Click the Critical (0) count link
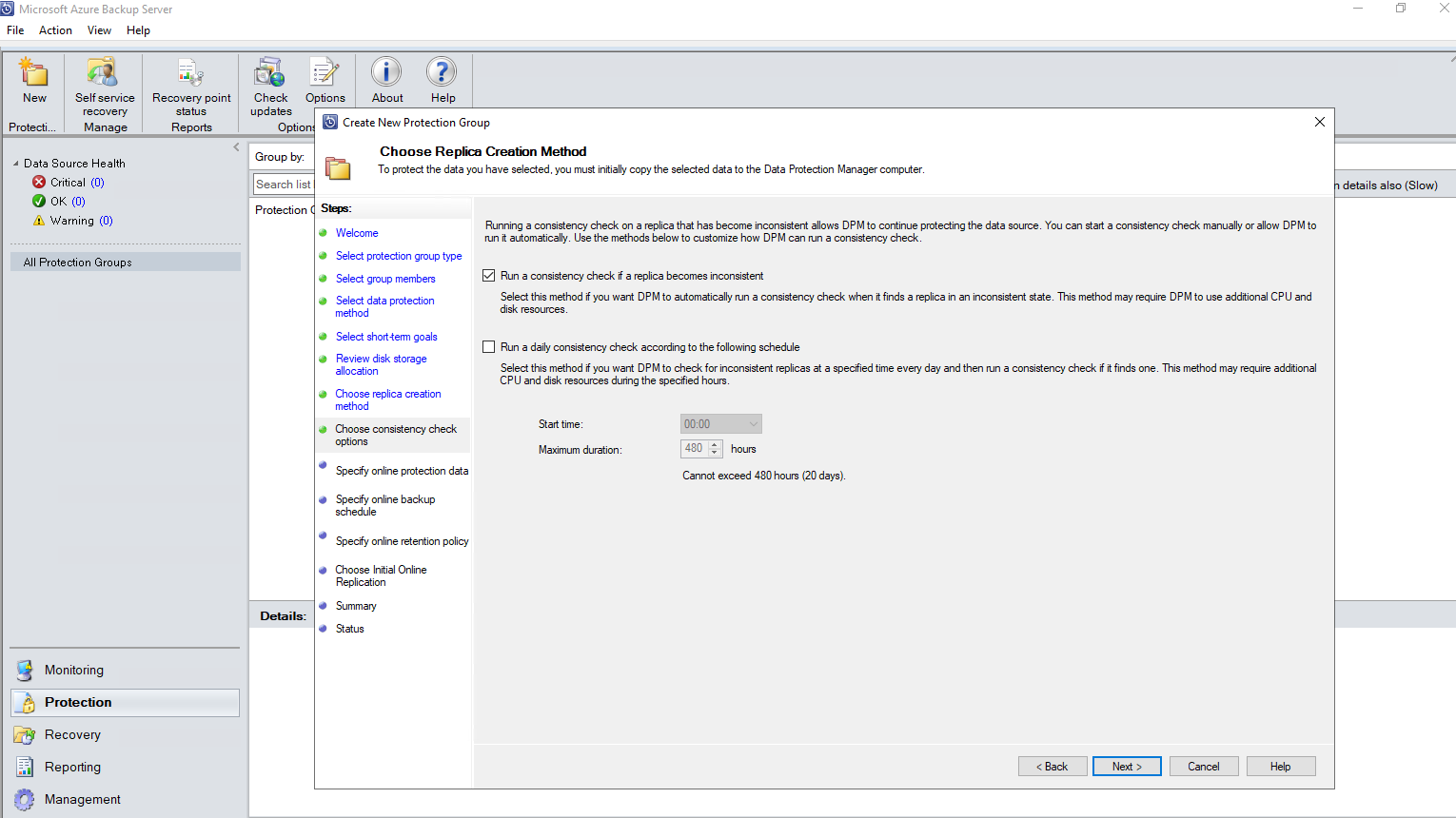1456x818 pixels. (x=97, y=182)
